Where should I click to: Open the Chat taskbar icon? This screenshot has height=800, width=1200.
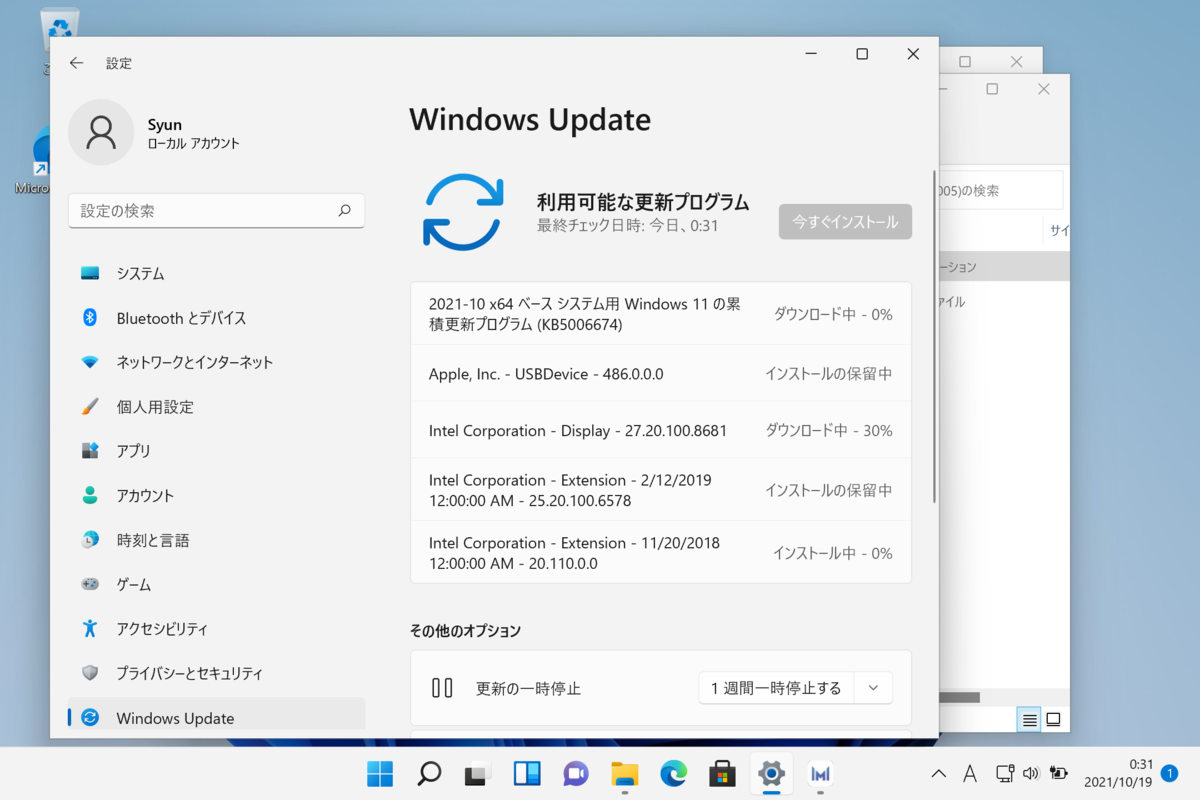(576, 773)
